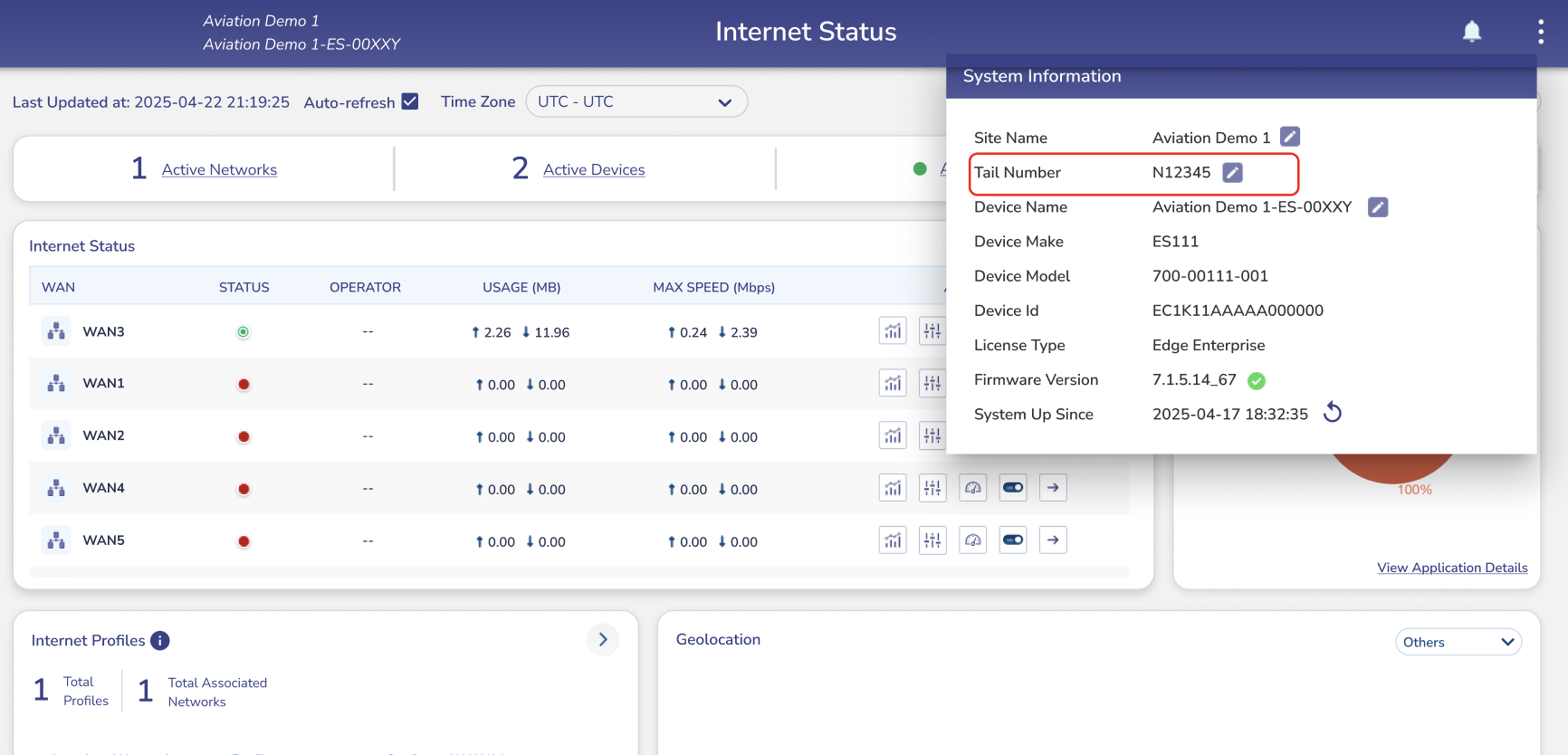Run the speed test for WAN4
This screenshot has width=1568, height=755.
tap(972, 488)
